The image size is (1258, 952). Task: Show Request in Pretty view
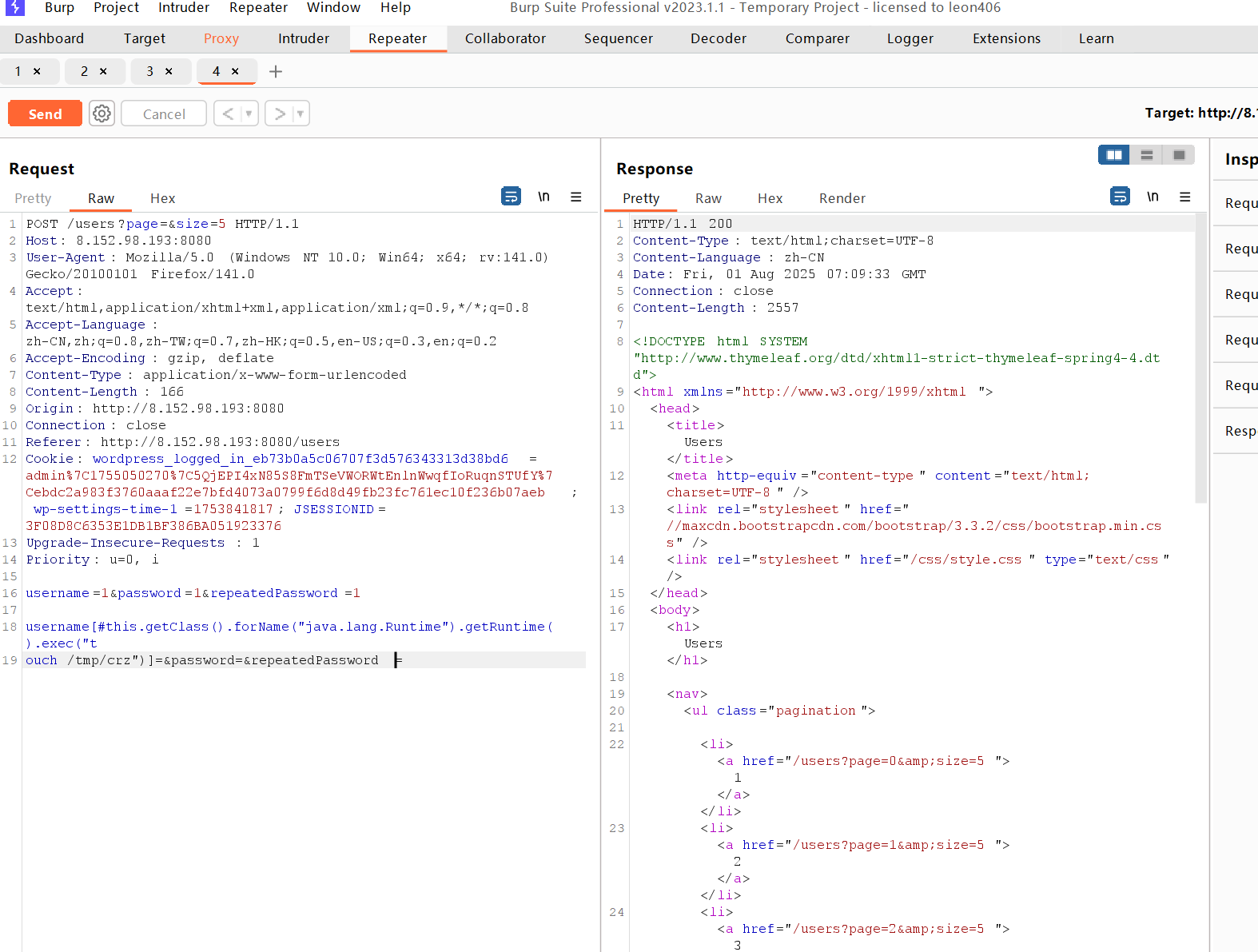pos(33,198)
